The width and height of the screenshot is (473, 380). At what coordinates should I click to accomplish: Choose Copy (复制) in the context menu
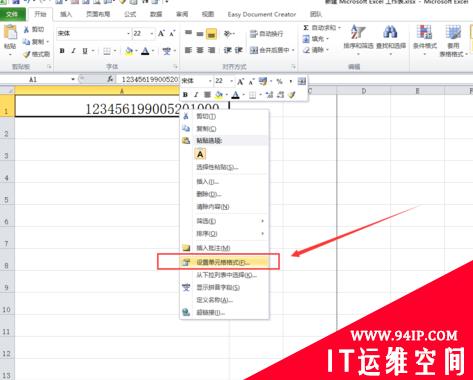click(224, 129)
